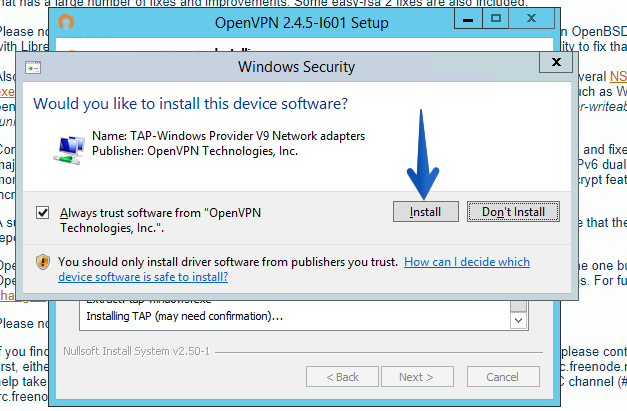Viewport: 627px width, 411px height.
Task: Click the Cancel button in OpenVPN Setup
Action: (503, 377)
